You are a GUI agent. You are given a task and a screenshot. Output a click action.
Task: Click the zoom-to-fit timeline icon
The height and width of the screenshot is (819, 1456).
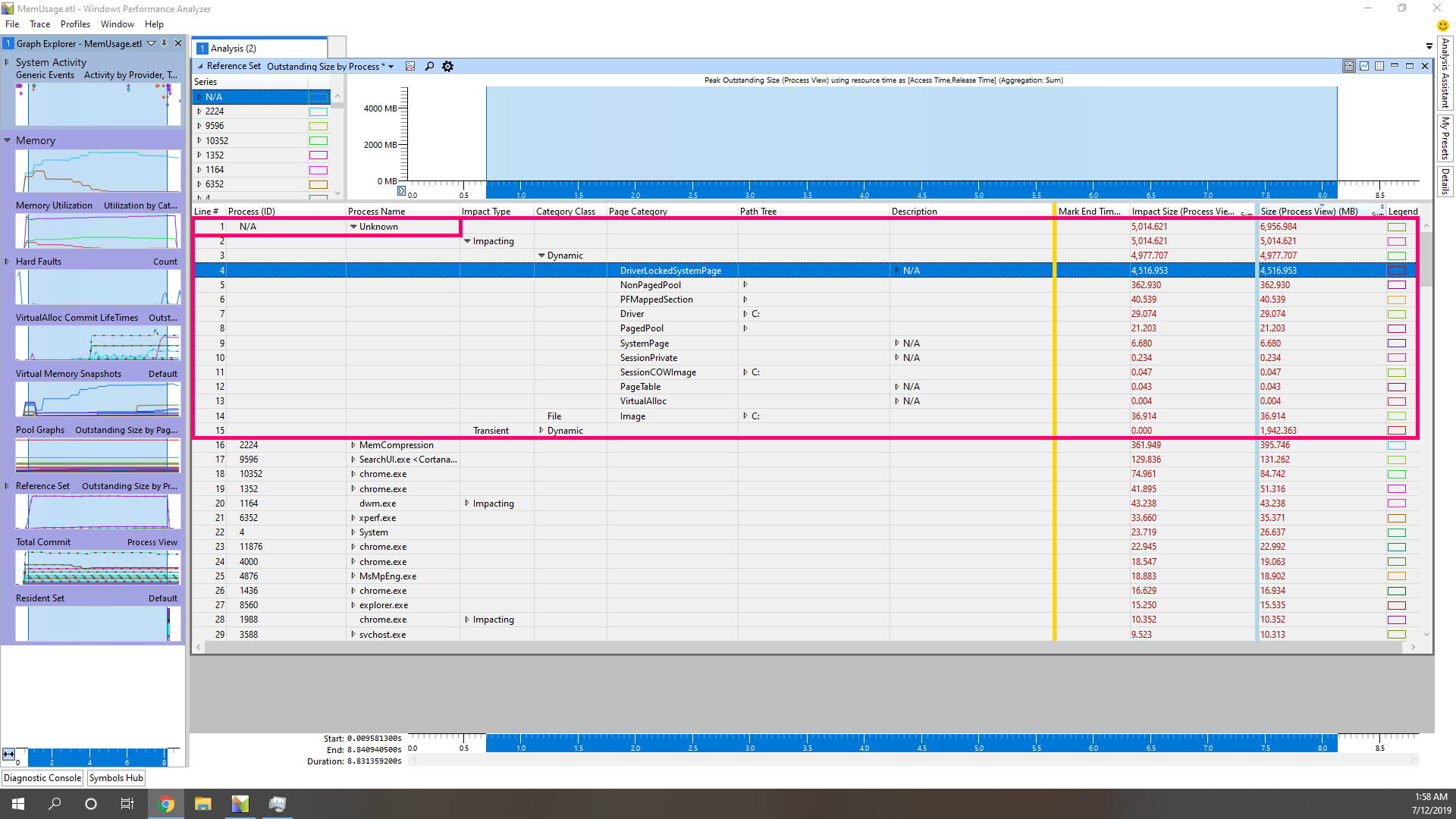(x=8, y=754)
